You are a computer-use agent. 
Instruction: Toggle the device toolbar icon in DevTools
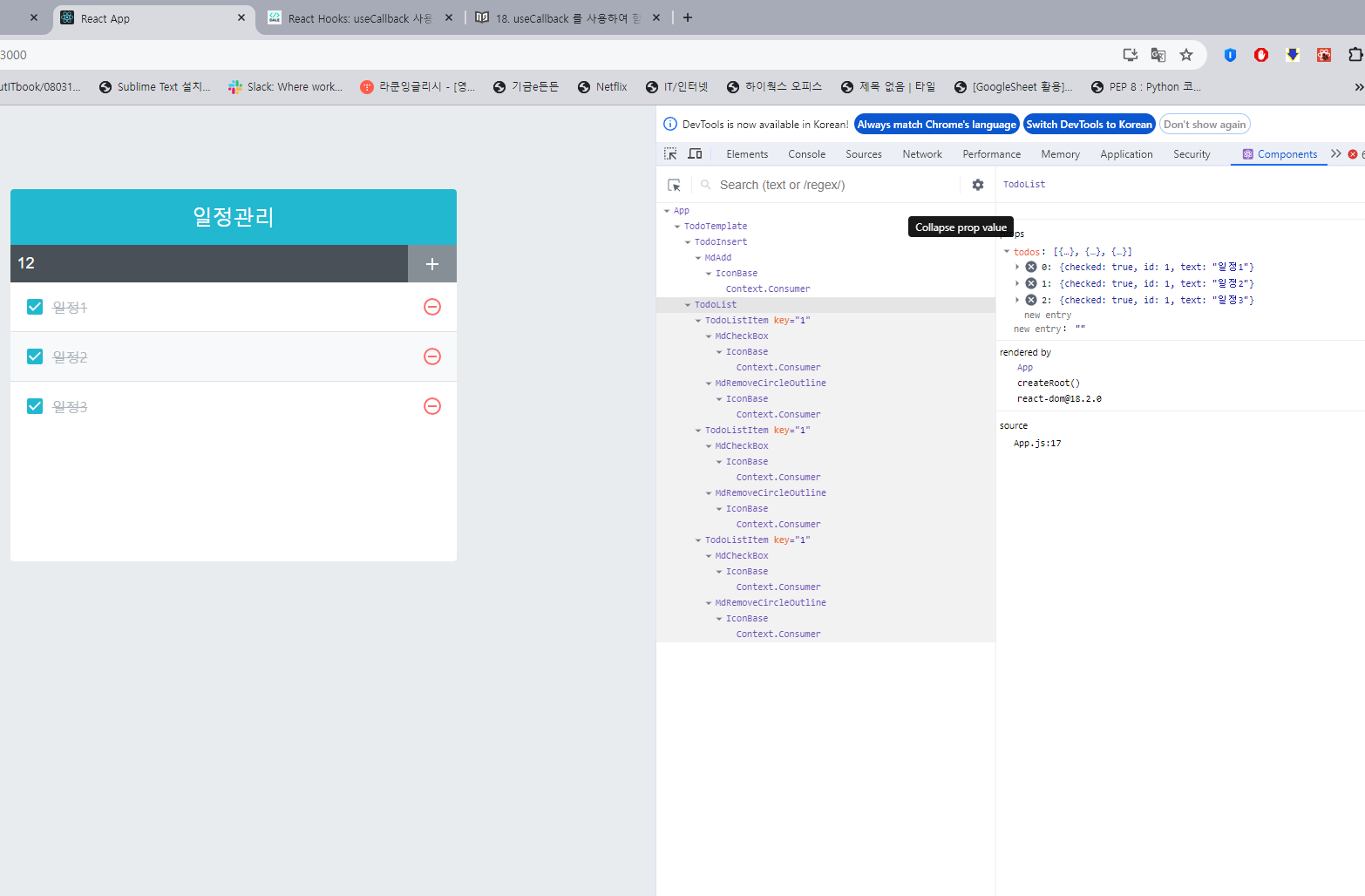pyautogui.click(x=695, y=154)
